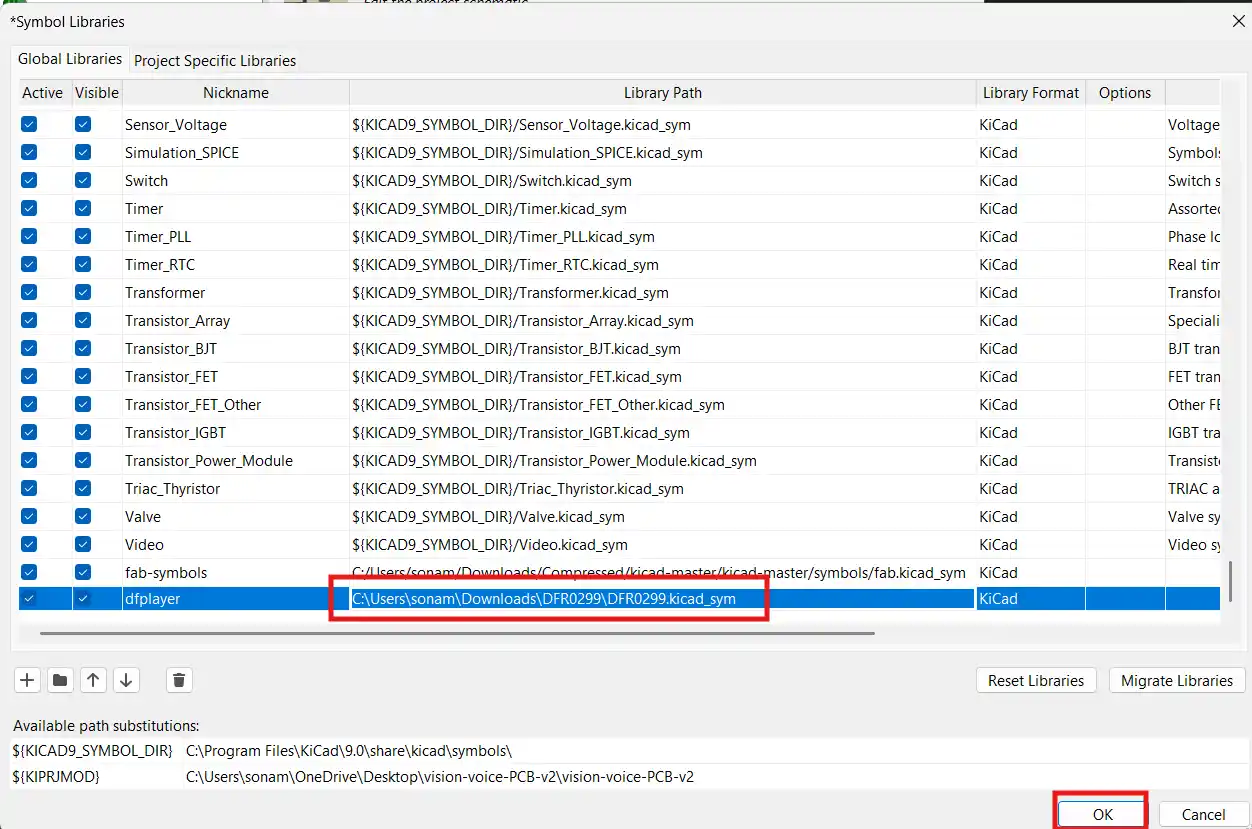Select the Timer_RTC library path cell
1252x829 pixels.
pyautogui.click(x=663, y=265)
